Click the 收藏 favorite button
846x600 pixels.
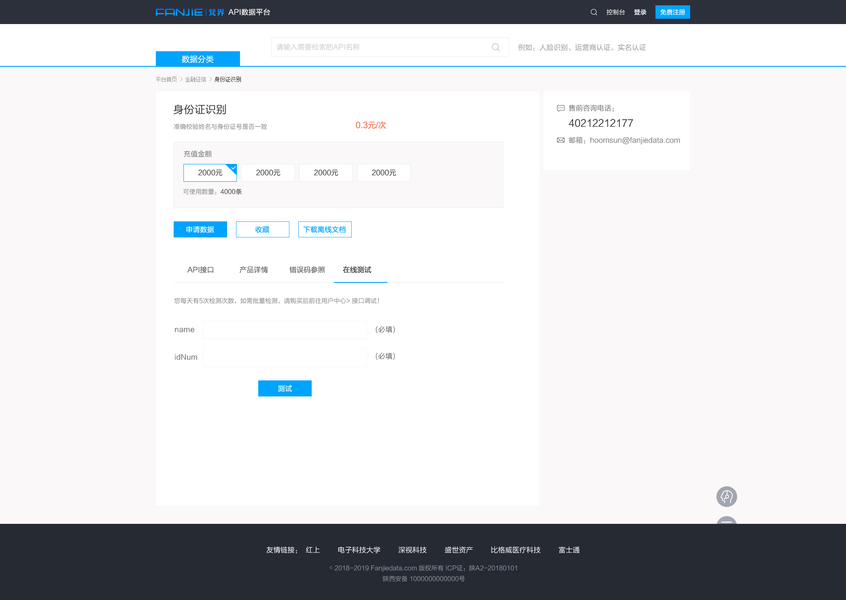262,229
